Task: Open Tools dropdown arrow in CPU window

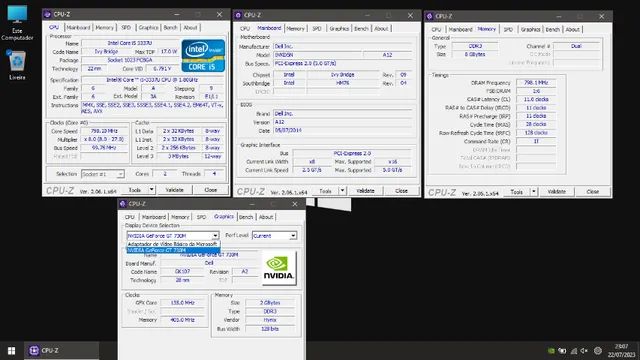Action: [x=151, y=190]
